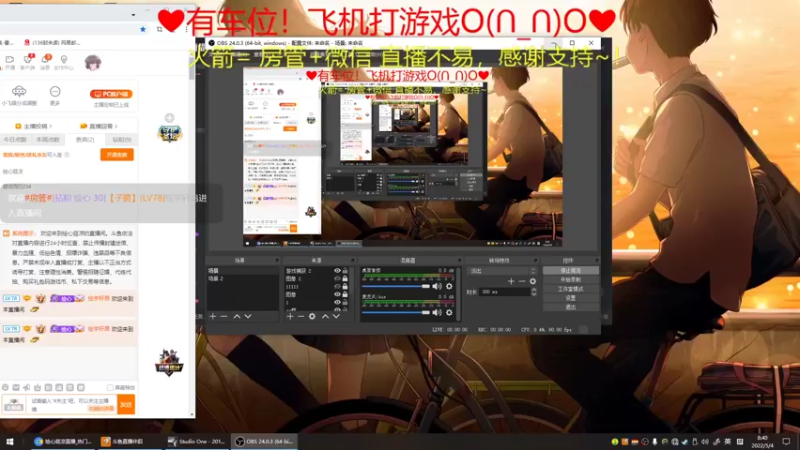Image resolution: width=800 pixels, height=450 pixels.
Task: Click help icon next to 可入座
Action: coord(67,155)
